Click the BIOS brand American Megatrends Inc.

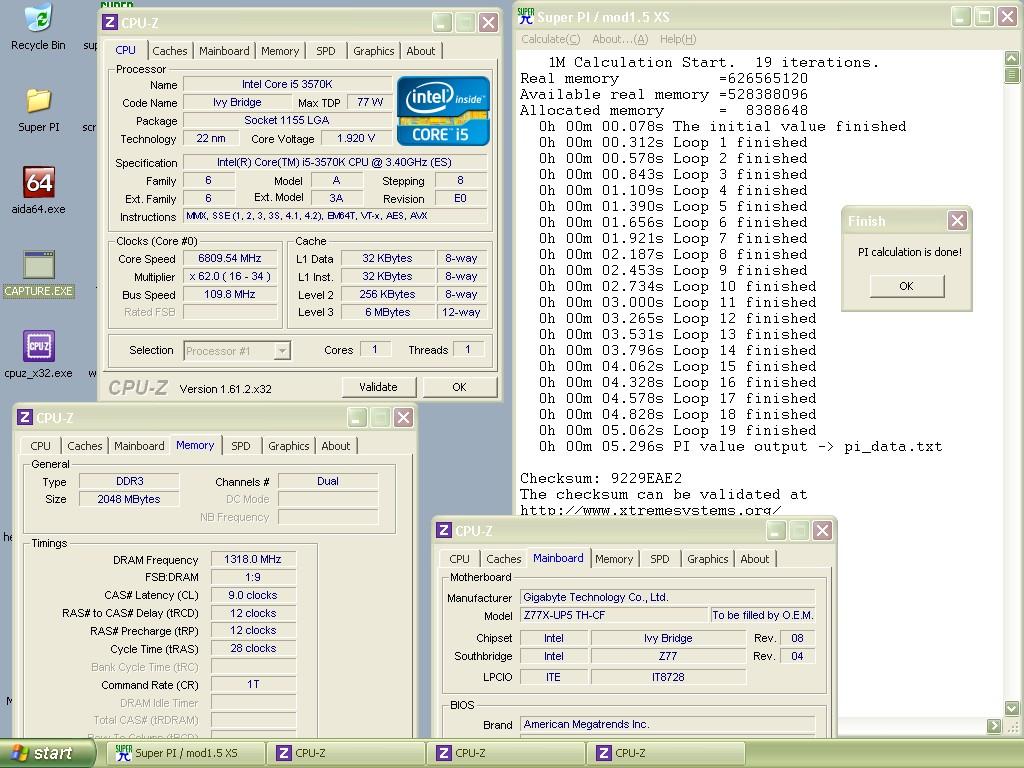[667, 724]
